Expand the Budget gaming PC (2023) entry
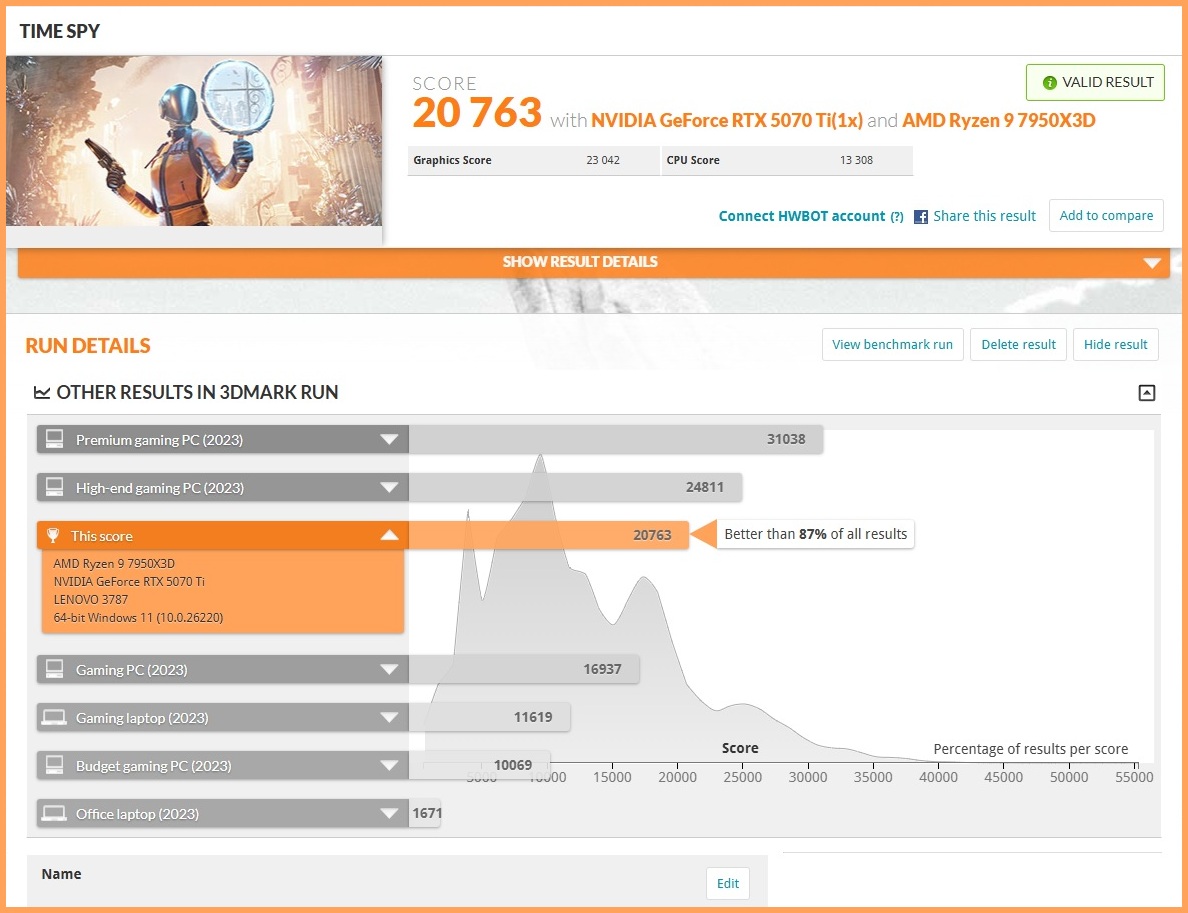 pos(389,765)
